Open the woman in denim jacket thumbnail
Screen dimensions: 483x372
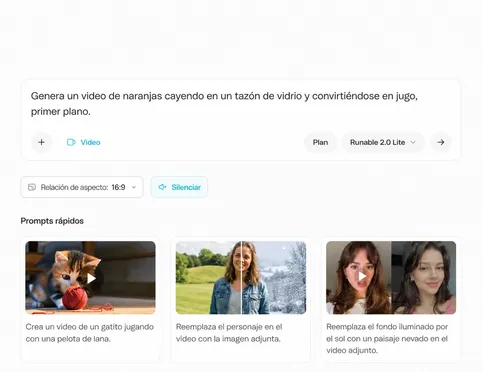click(x=241, y=278)
